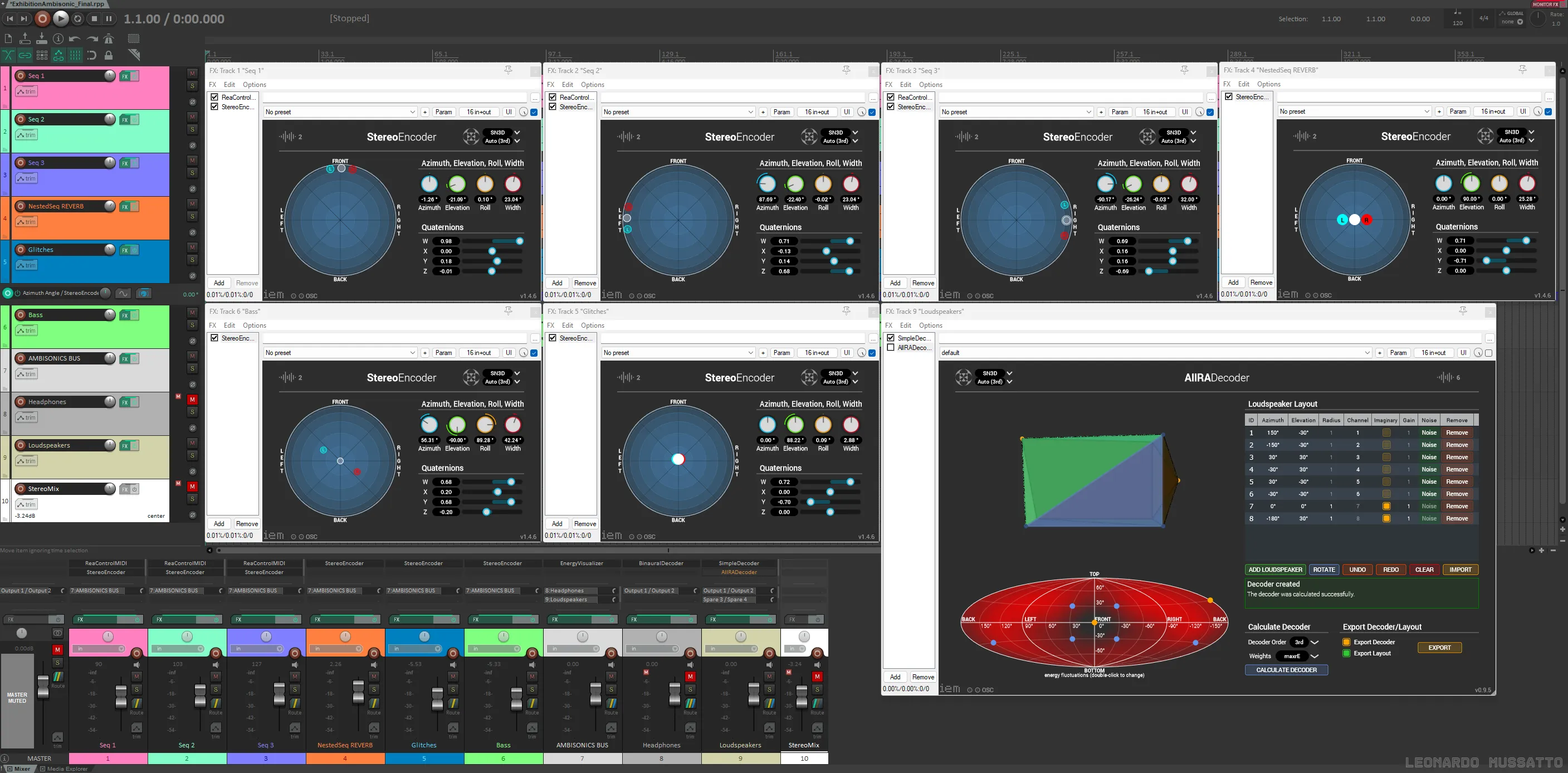Toggle the Export Decoder checkbox in AllRADecoder
1568x773 pixels.
pyautogui.click(x=1346, y=641)
